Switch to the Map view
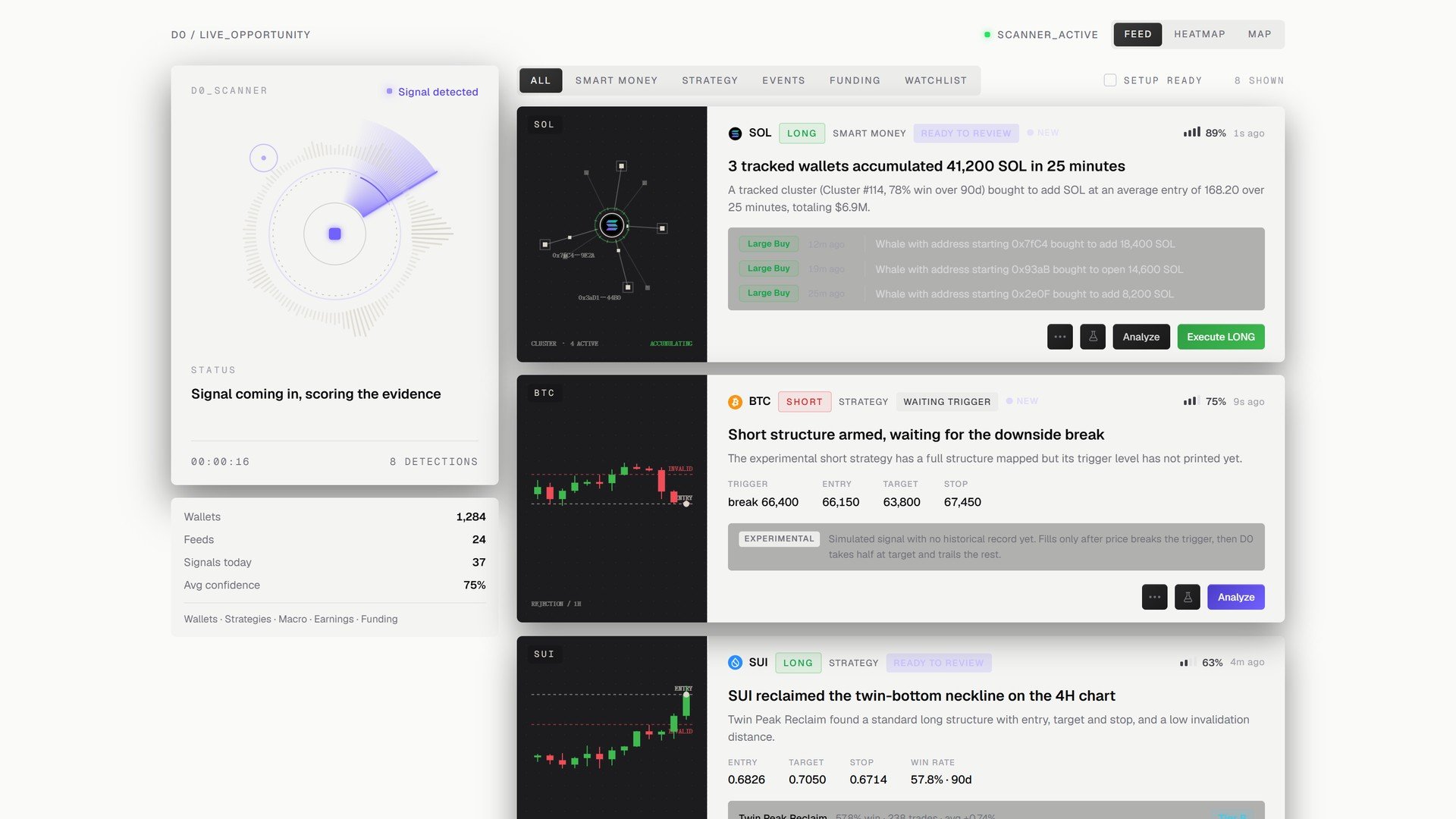Image resolution: width=1456 pixels, height=819 pixels. 1260,34
